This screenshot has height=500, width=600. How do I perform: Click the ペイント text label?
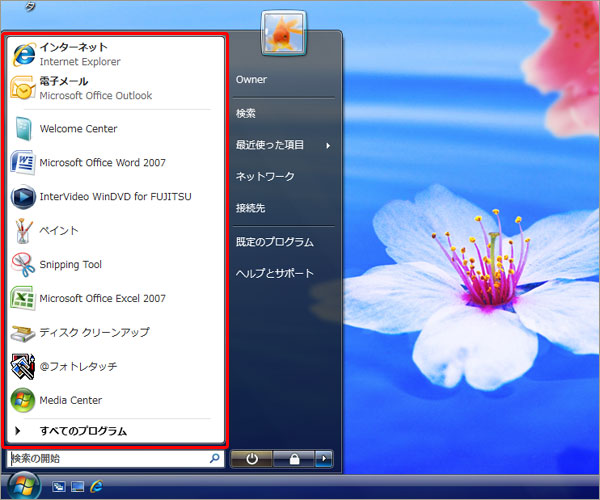click(59, 231)
